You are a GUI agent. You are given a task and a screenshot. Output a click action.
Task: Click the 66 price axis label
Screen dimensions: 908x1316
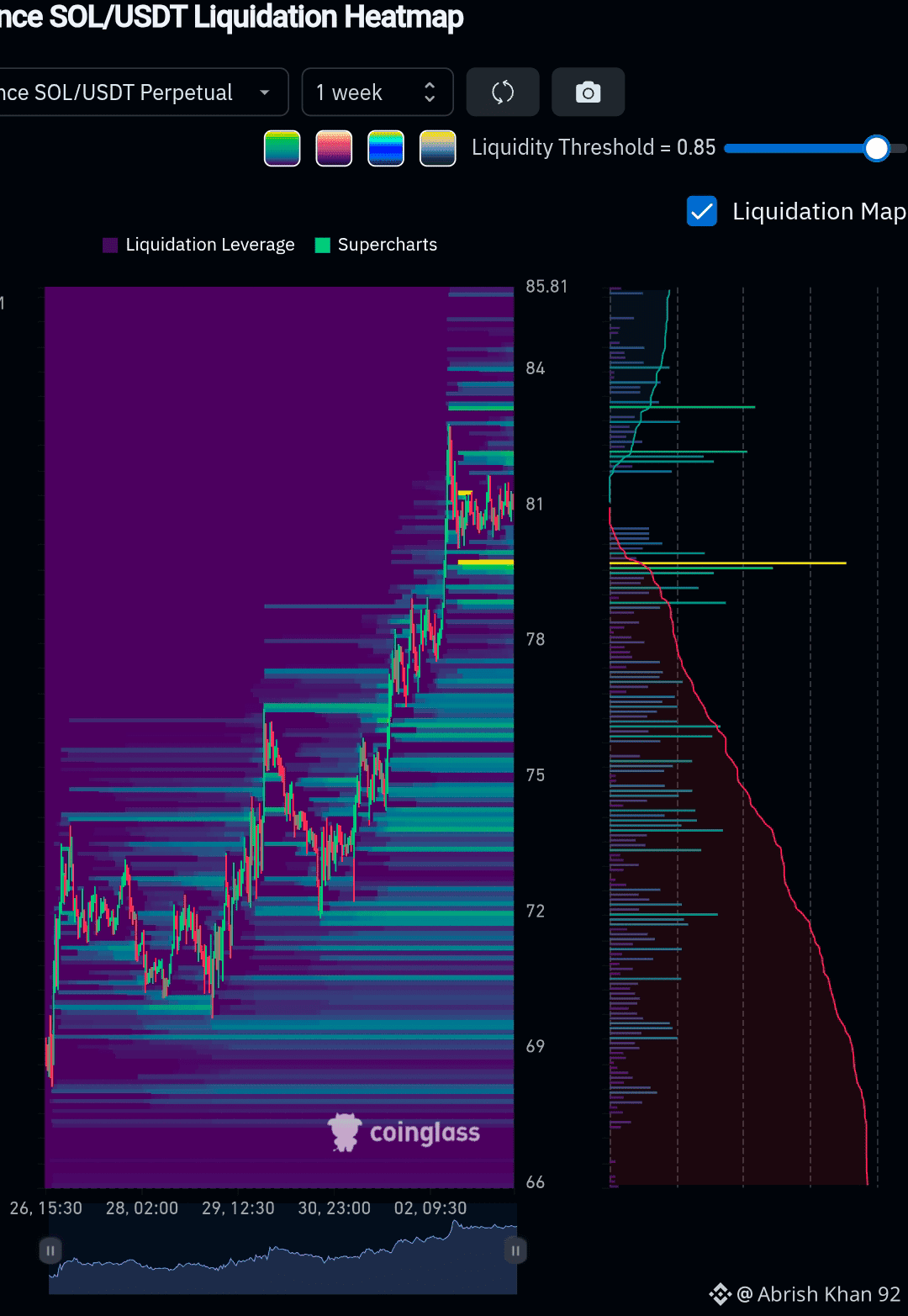[536, 1181]
